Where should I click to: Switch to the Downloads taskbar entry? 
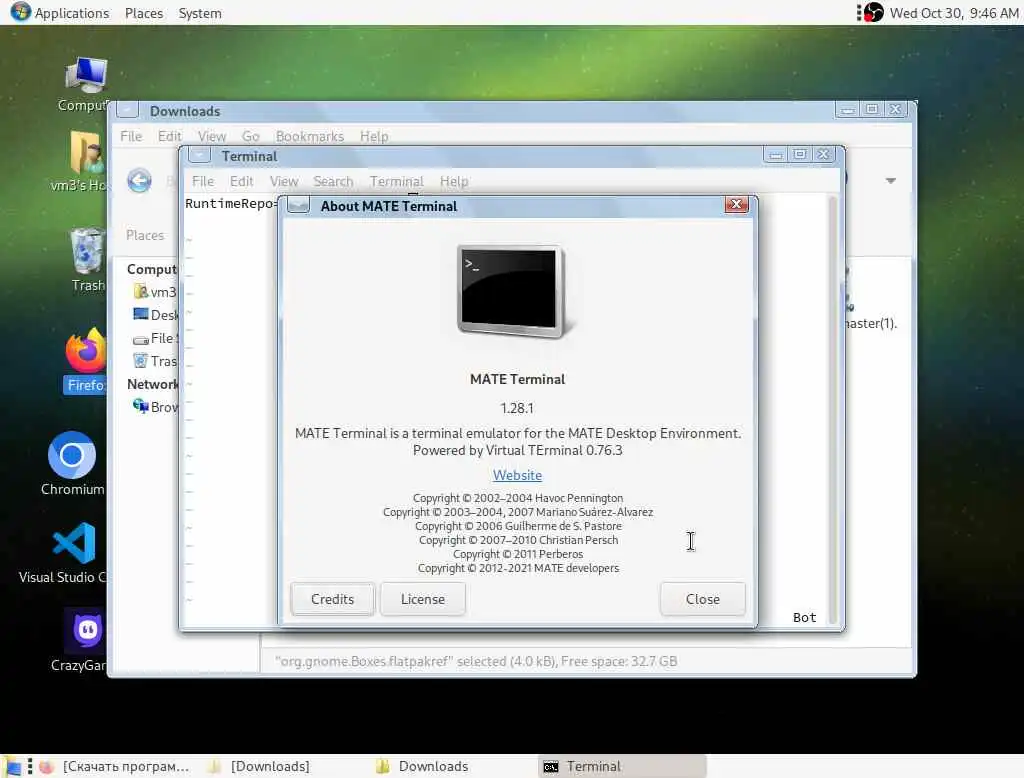click(423, 766)
